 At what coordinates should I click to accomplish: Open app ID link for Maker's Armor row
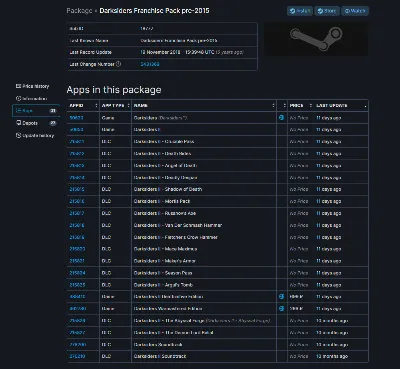pyautogui.click(x=77, y=261)
